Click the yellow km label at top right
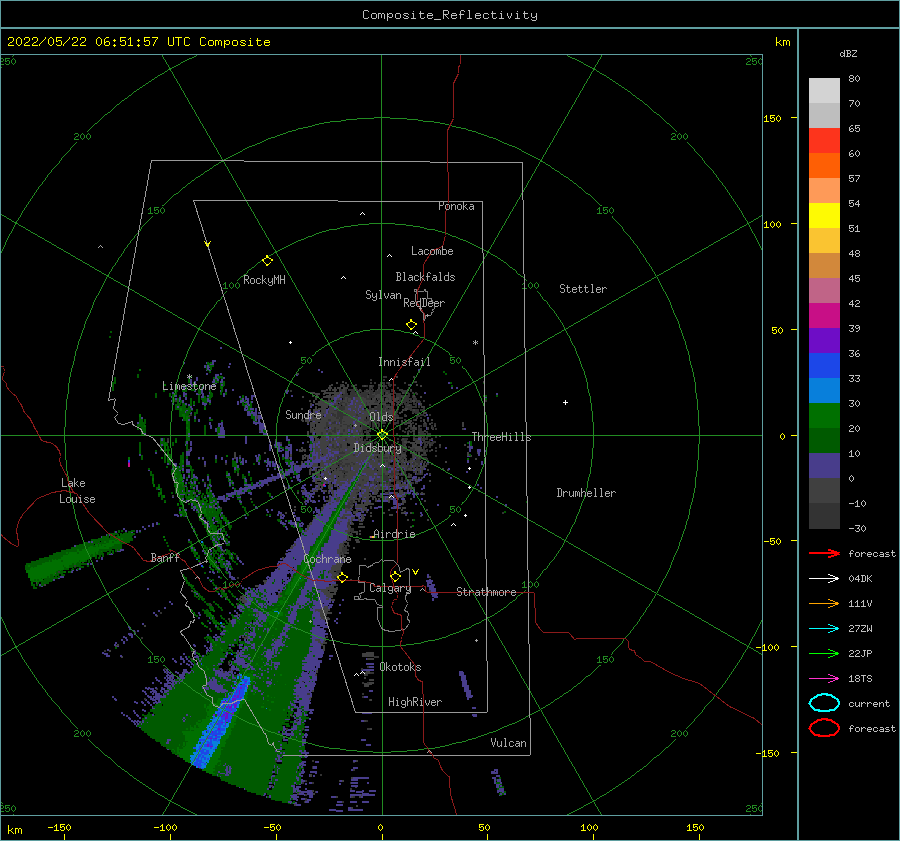 point(782,42)
